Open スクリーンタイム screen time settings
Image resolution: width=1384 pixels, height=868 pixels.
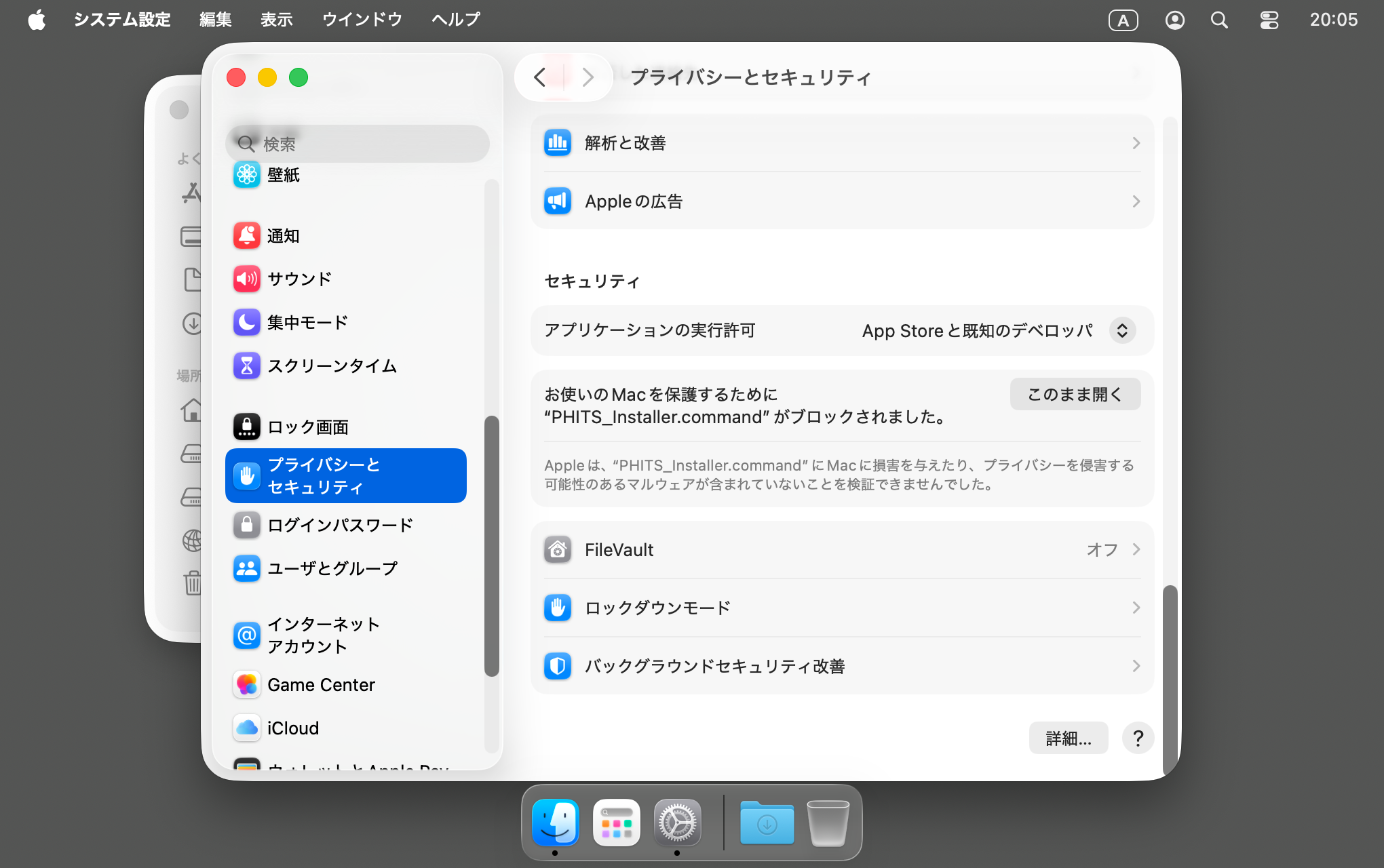click(331, 366)
